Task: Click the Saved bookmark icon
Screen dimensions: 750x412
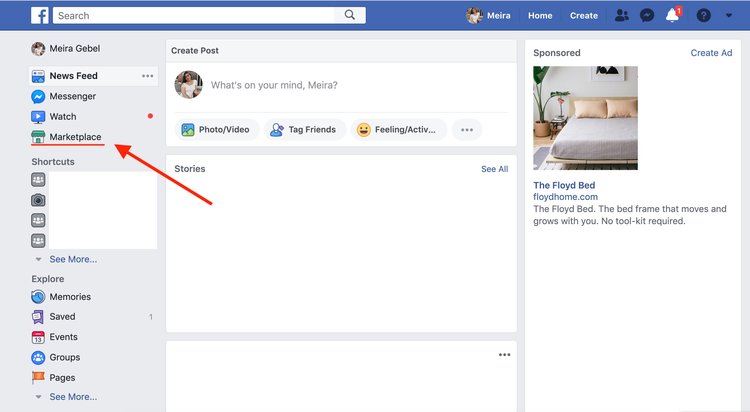Action: tap(38, 317)
